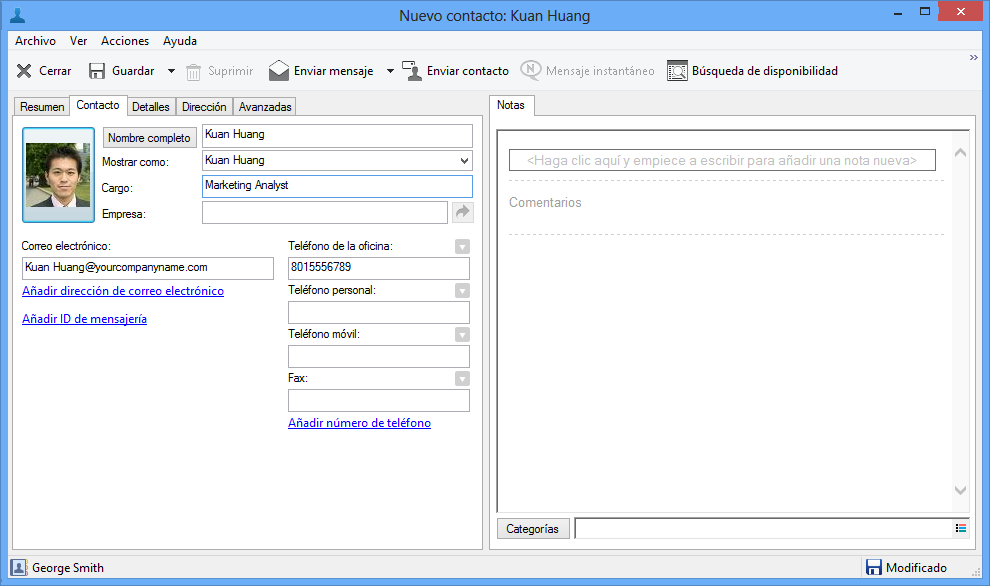Image resolution: width=990 pixels, height=586 pixels.
Task: Click the Cargo field with Marketing Analyst
Action: (x=337, y=186)
